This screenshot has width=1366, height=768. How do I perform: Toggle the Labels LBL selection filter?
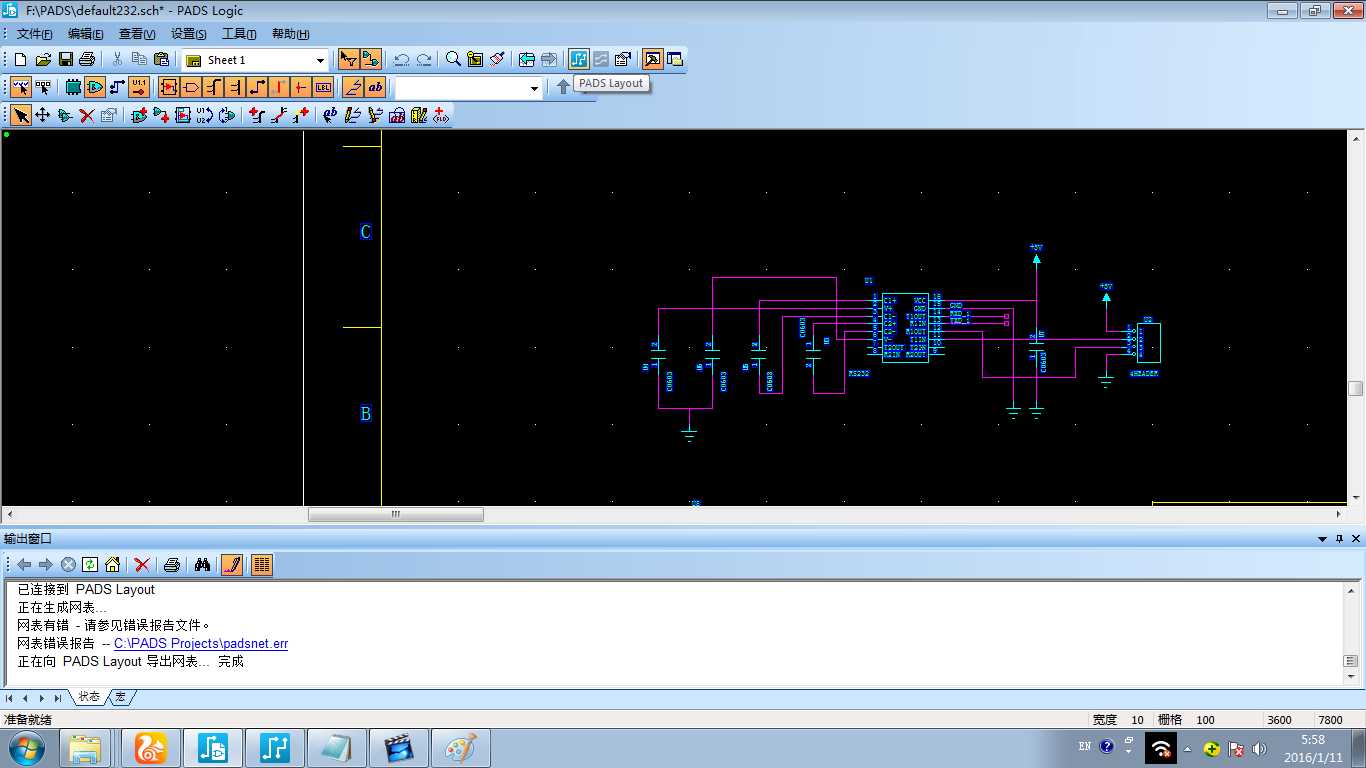pyautogui.click(x=323, y=87)
